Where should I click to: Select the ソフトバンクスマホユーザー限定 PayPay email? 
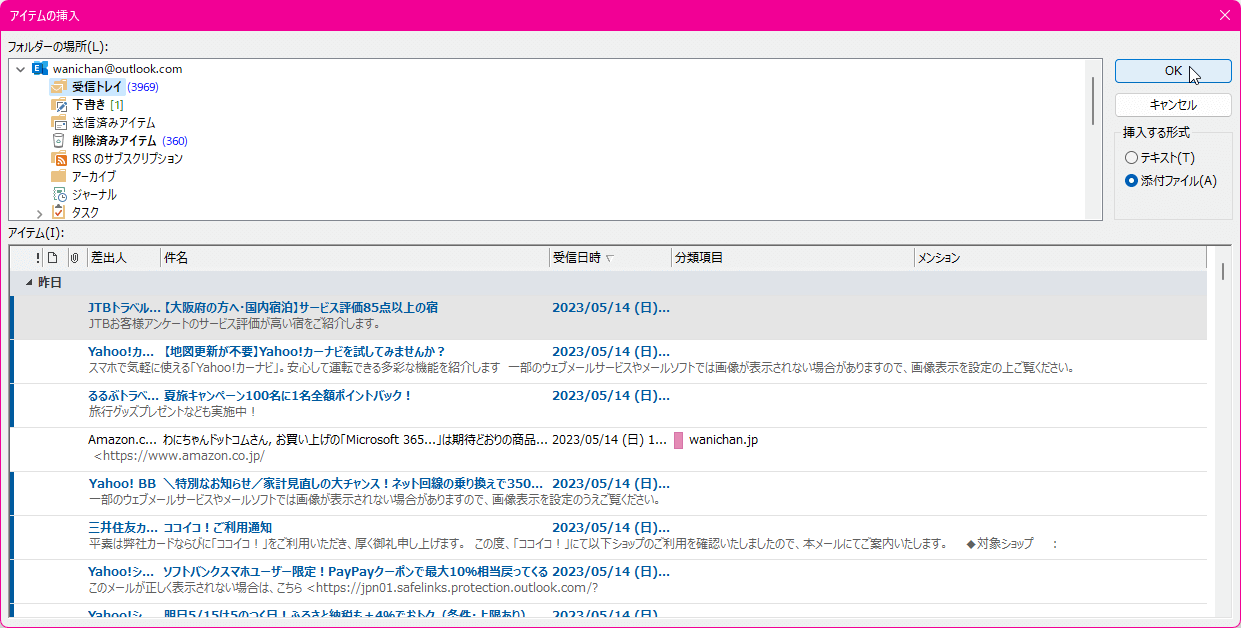(608, 581)
